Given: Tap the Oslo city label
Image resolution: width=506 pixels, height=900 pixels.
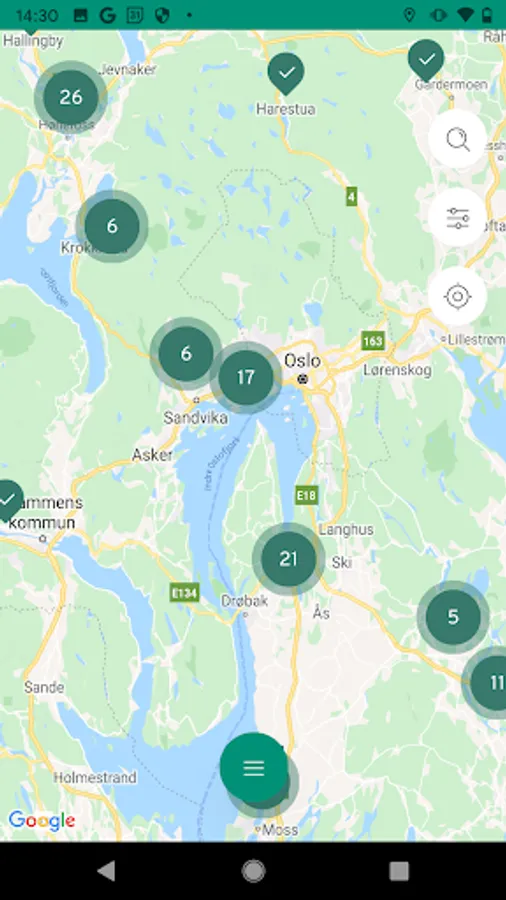Looking at the screenshot, I should 302,361.
